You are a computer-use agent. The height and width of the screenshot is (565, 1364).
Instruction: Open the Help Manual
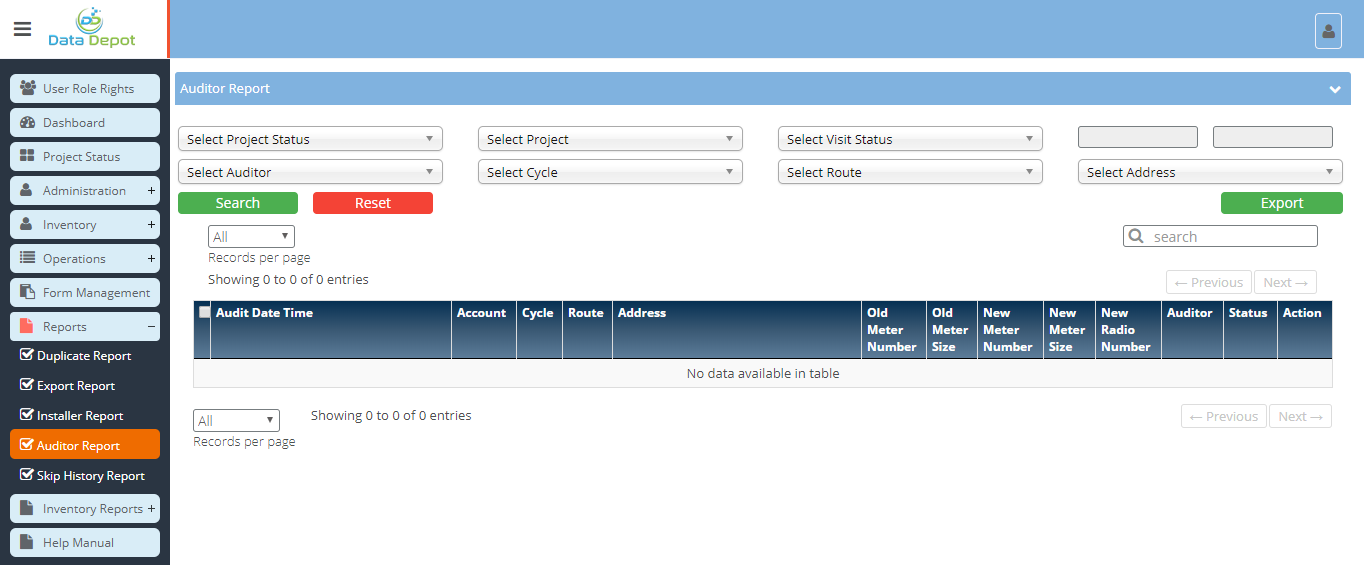[85, 543]
